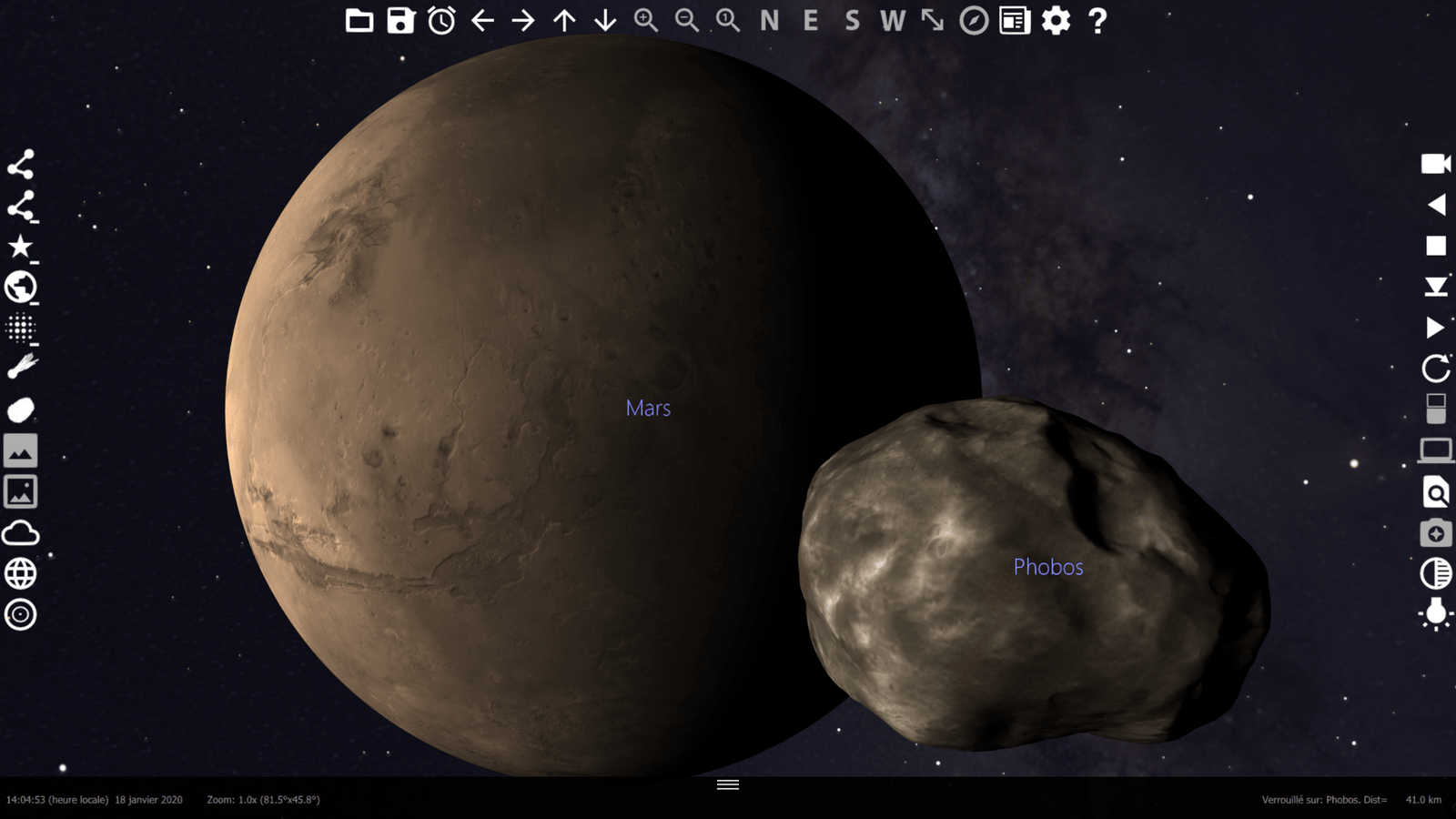Image resolution: width=1456 pixels, height=819 pixels.
Task: Zoom out with the minus magnifier
Action: (x=687, y=20)
